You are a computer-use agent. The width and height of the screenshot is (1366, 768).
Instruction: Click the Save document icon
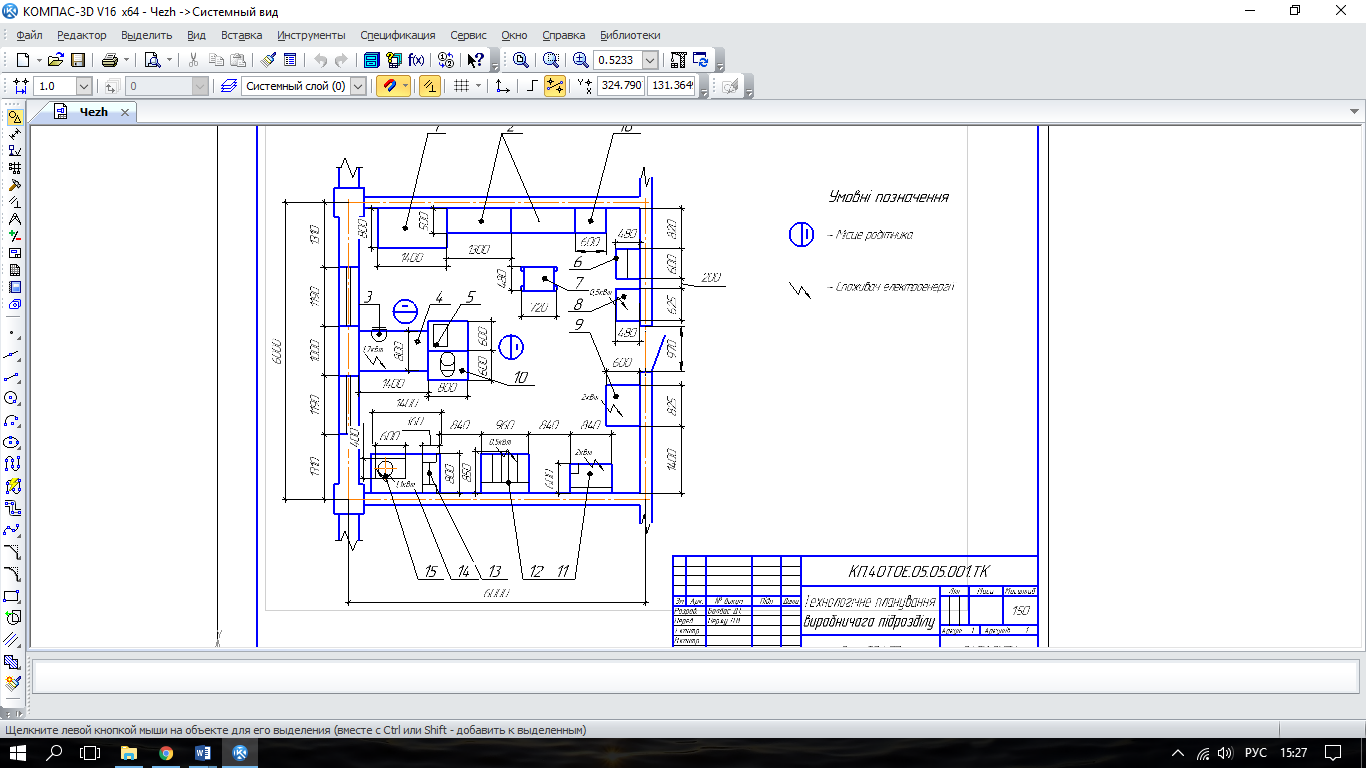tap(78, 60)
